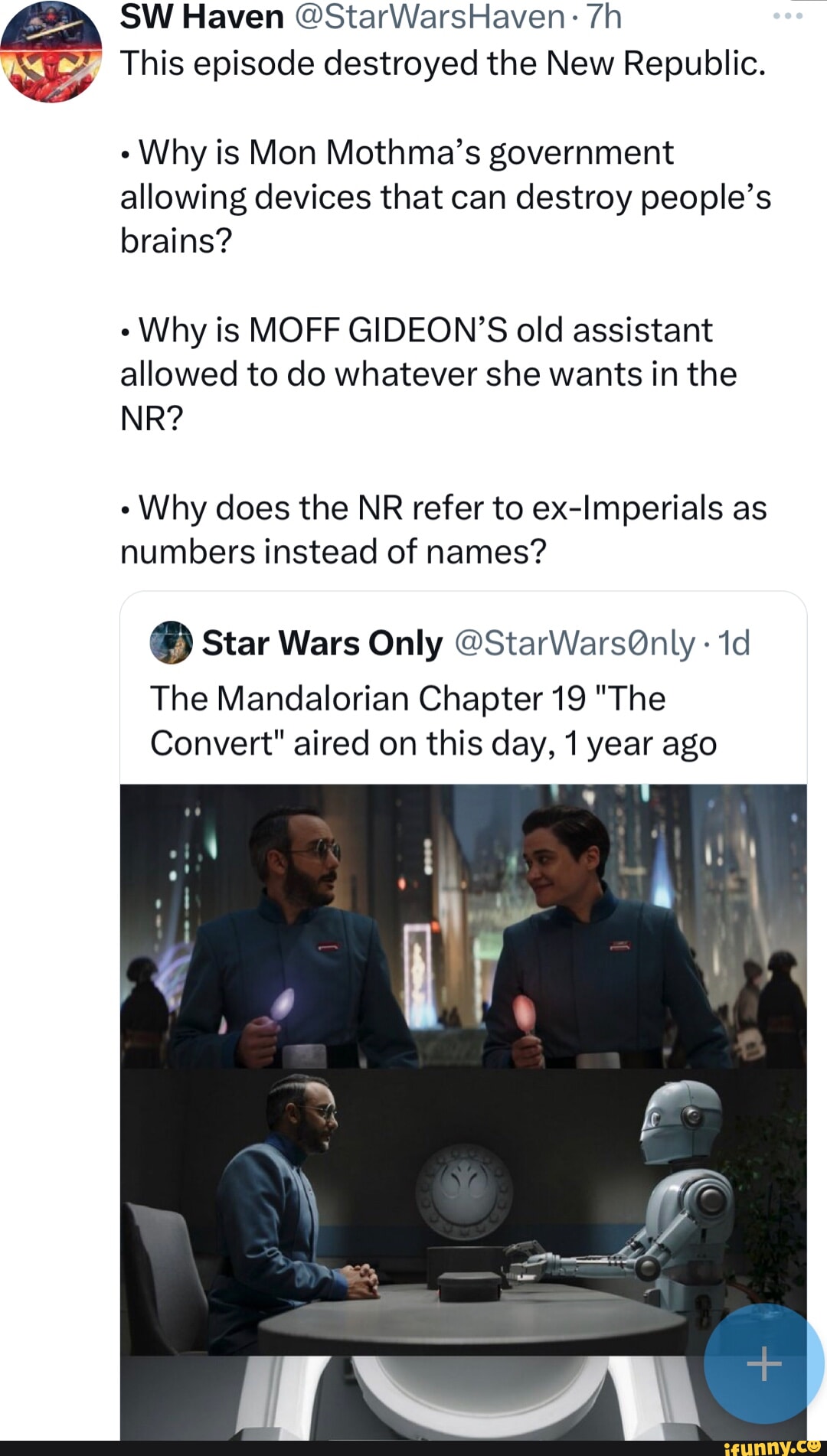
Task: Visit the @StarWars0nly handle
Action: point(575,642)
